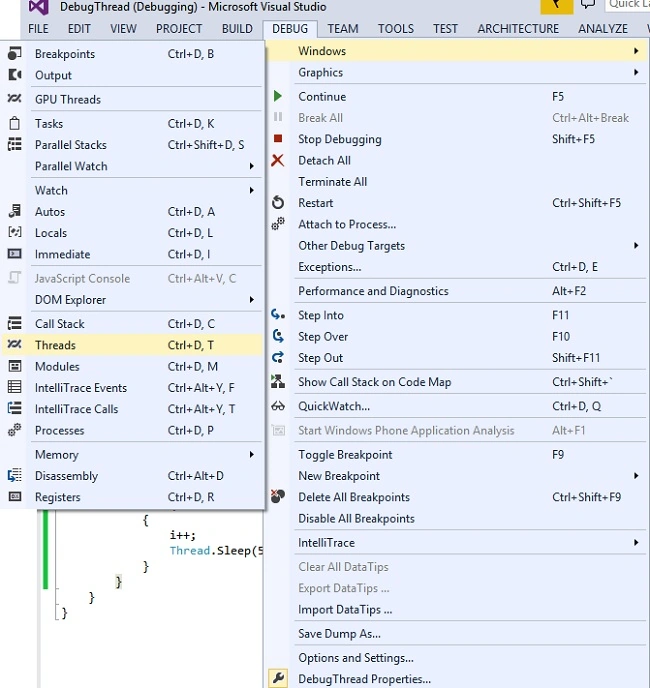Image resolution: width=650 pixels, height=688 pixels.
Task: Choose Toggle Breakpoint menu entry
Action: (456, 454)
